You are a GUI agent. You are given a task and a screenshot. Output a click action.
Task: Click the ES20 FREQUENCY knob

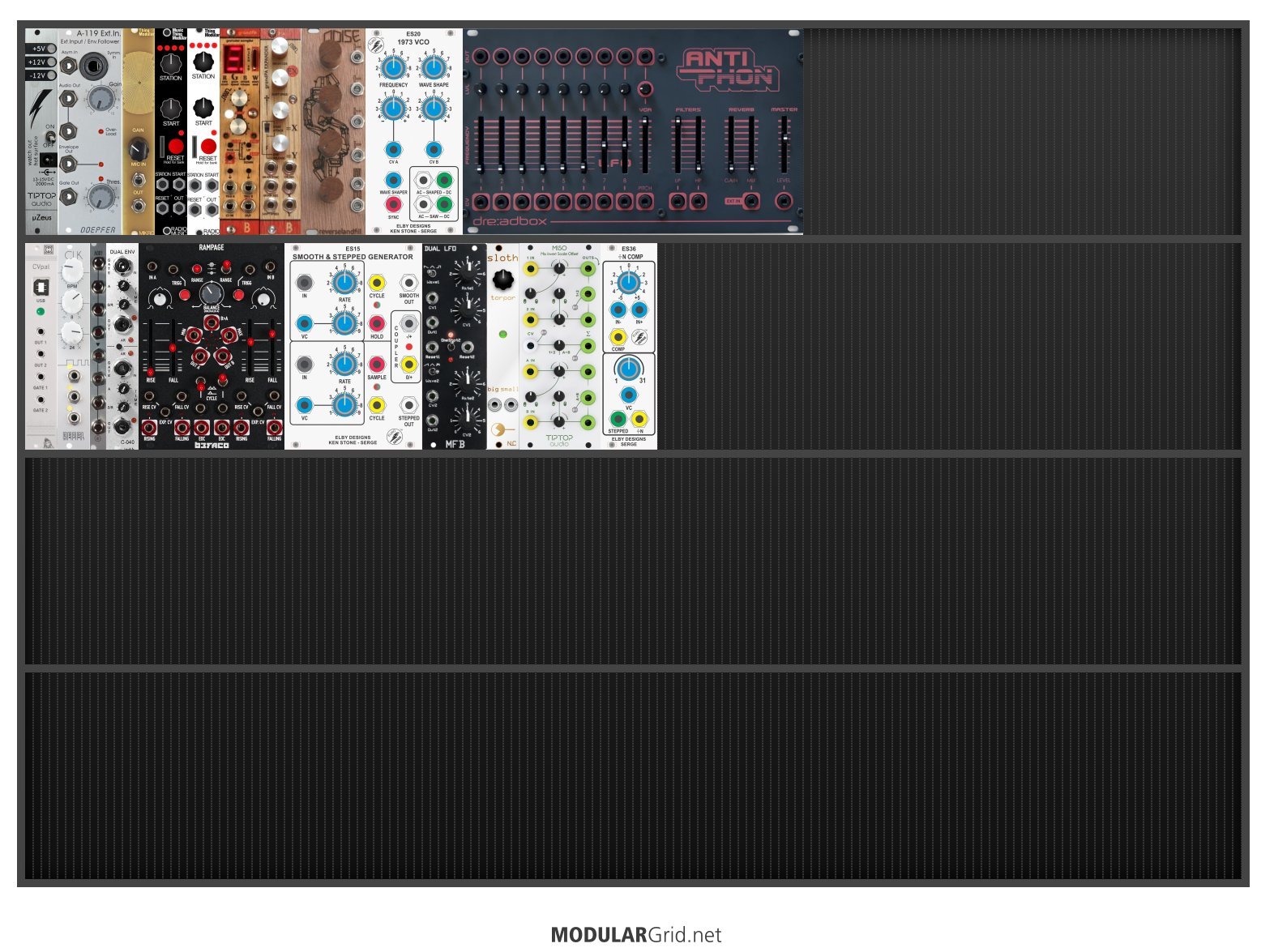(x=393, y=67)
